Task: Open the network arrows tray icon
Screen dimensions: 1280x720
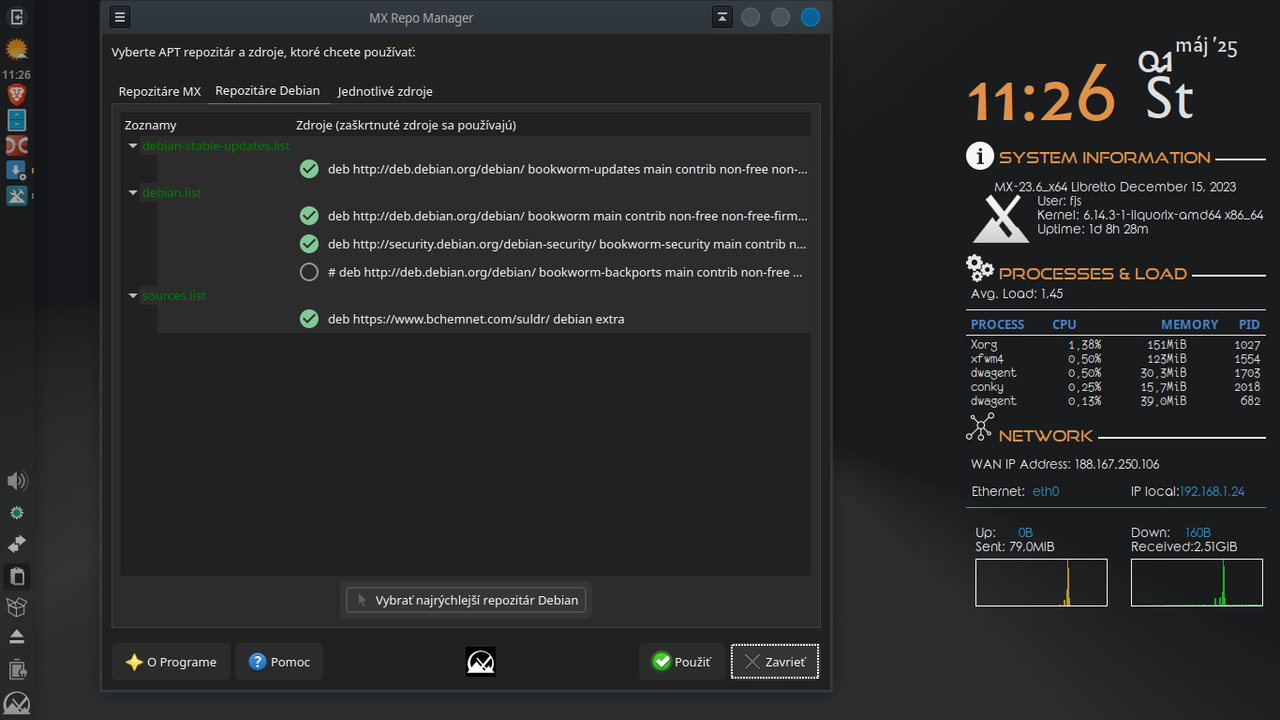Action: 17,544
